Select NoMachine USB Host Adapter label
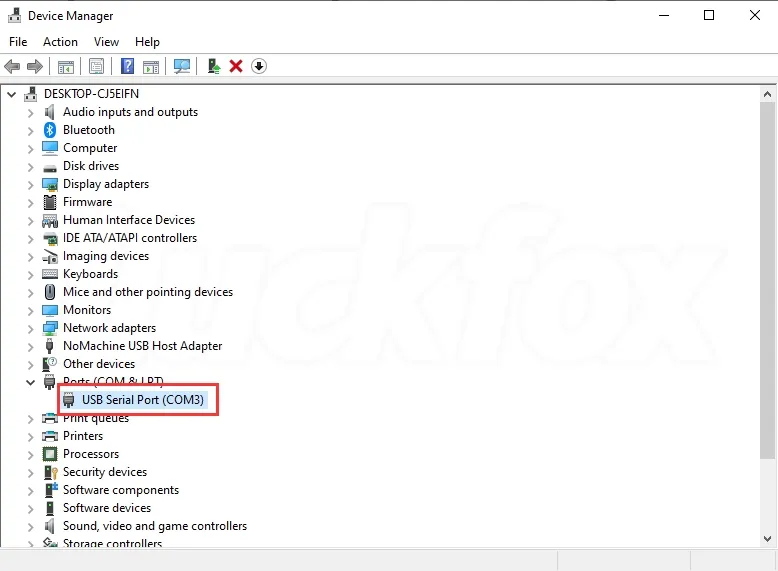This screenshot has width=778, height=571. click(x=142, y=346)
